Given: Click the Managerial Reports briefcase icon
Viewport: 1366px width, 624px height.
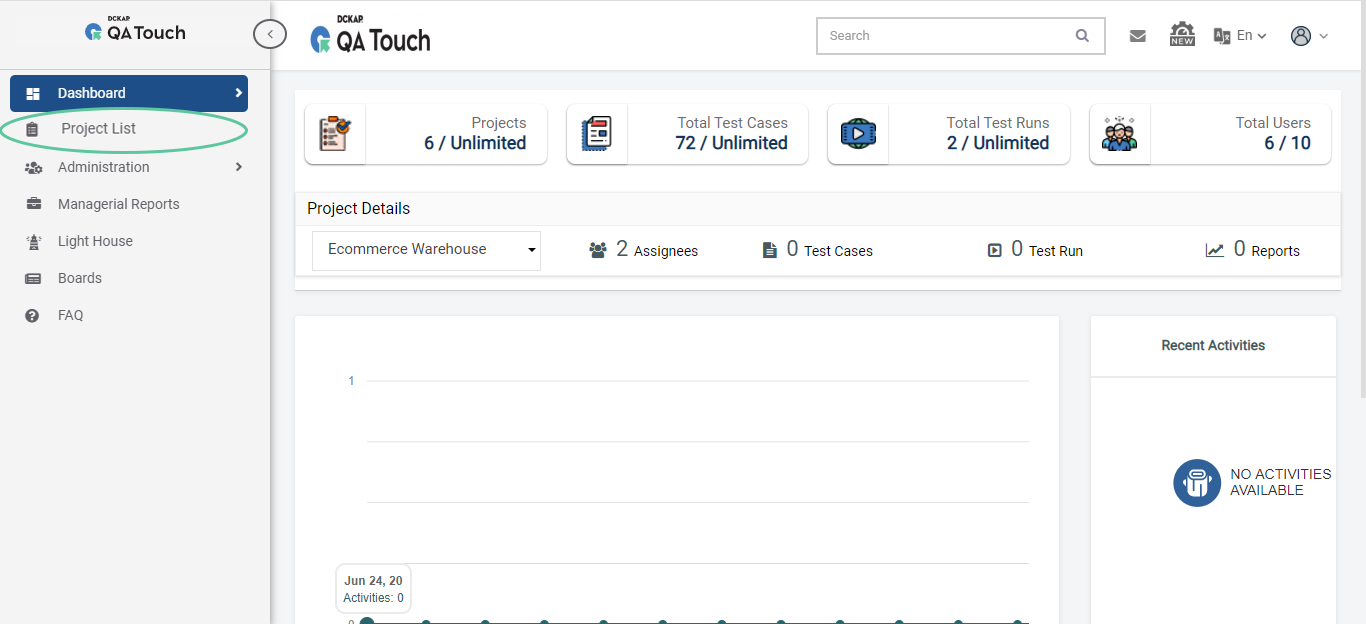Looking at the screenshot, I should (x=33, y=204).
